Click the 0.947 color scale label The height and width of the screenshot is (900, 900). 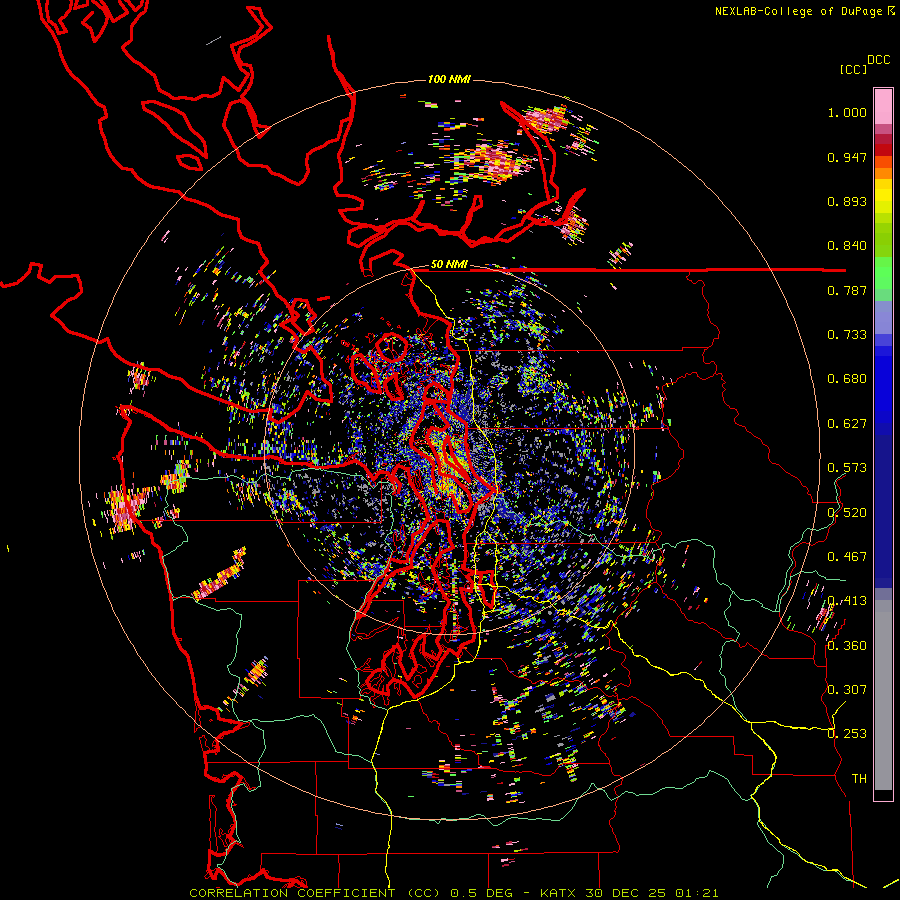pyautogui.click(x=847, y=157)
